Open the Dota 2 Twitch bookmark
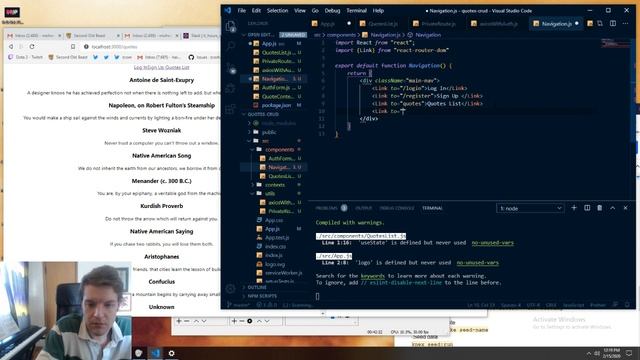Viewport: 640px width, 360px height. pyautogui.click(x=25, y=57)
